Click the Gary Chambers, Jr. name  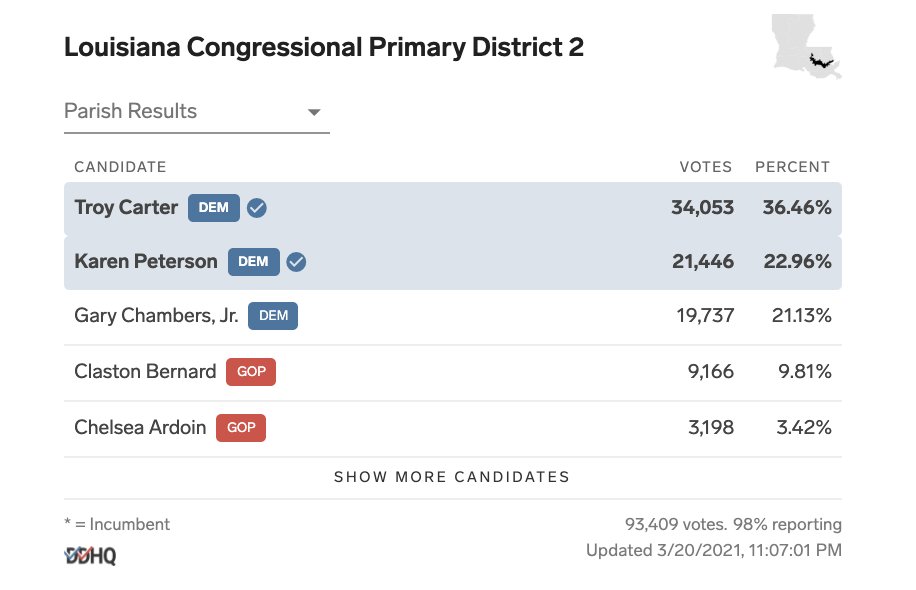157,316
